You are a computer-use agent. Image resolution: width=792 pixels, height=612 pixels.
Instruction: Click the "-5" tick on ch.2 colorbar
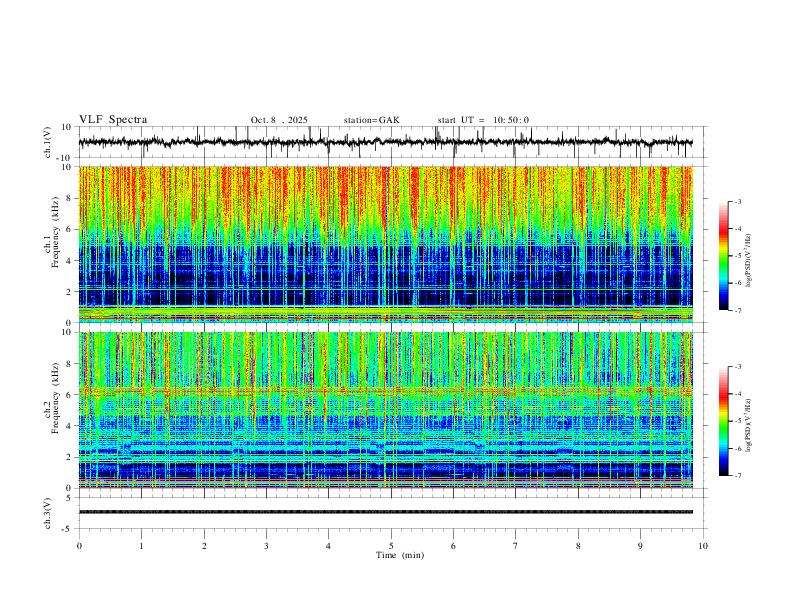[x=737, y=421]
